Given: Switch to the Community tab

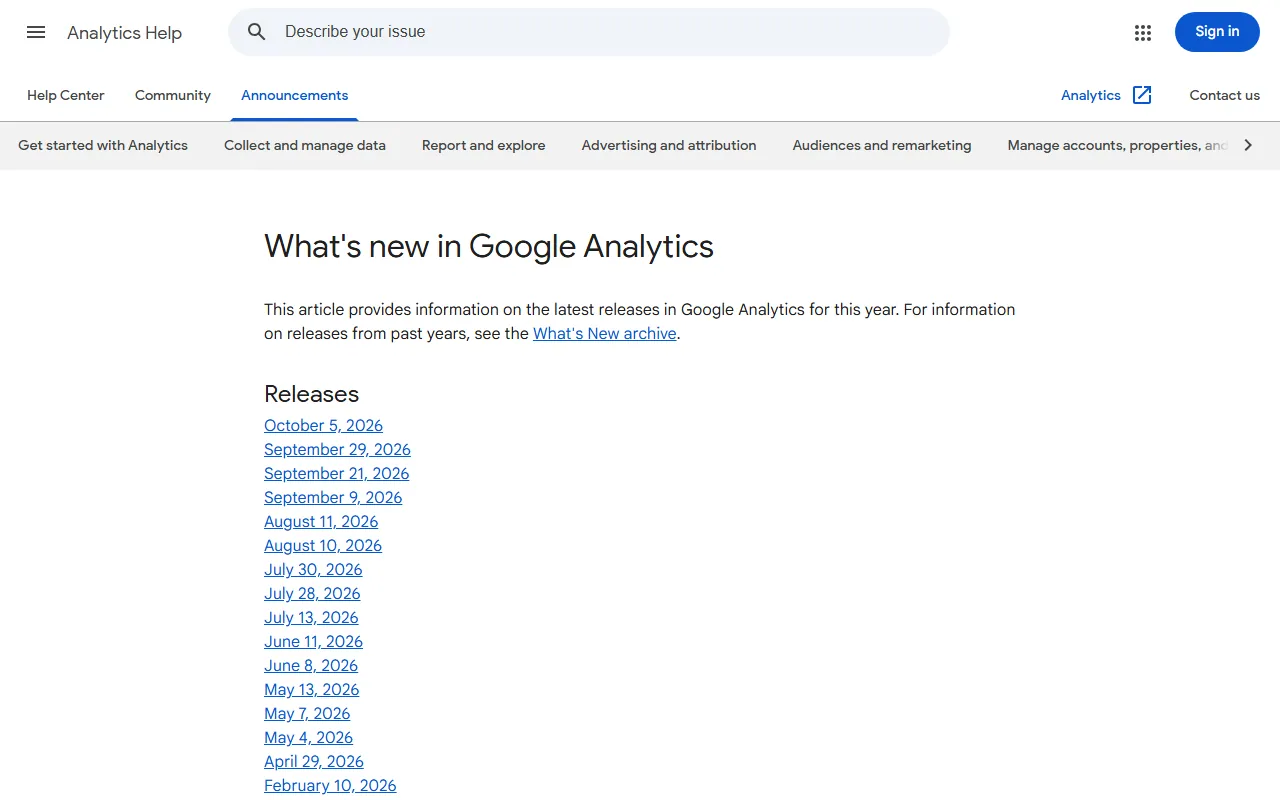Looking at the screenshot, I should tap(173, 95).
